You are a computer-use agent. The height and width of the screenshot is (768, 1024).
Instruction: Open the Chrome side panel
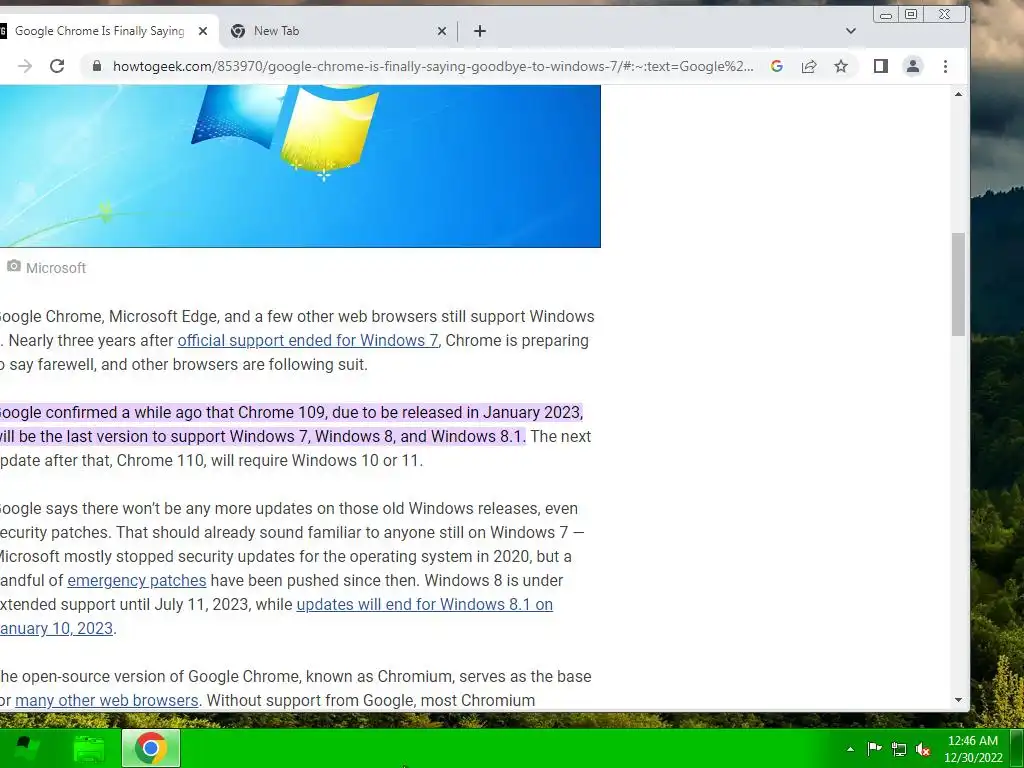(x=880, y=66)
